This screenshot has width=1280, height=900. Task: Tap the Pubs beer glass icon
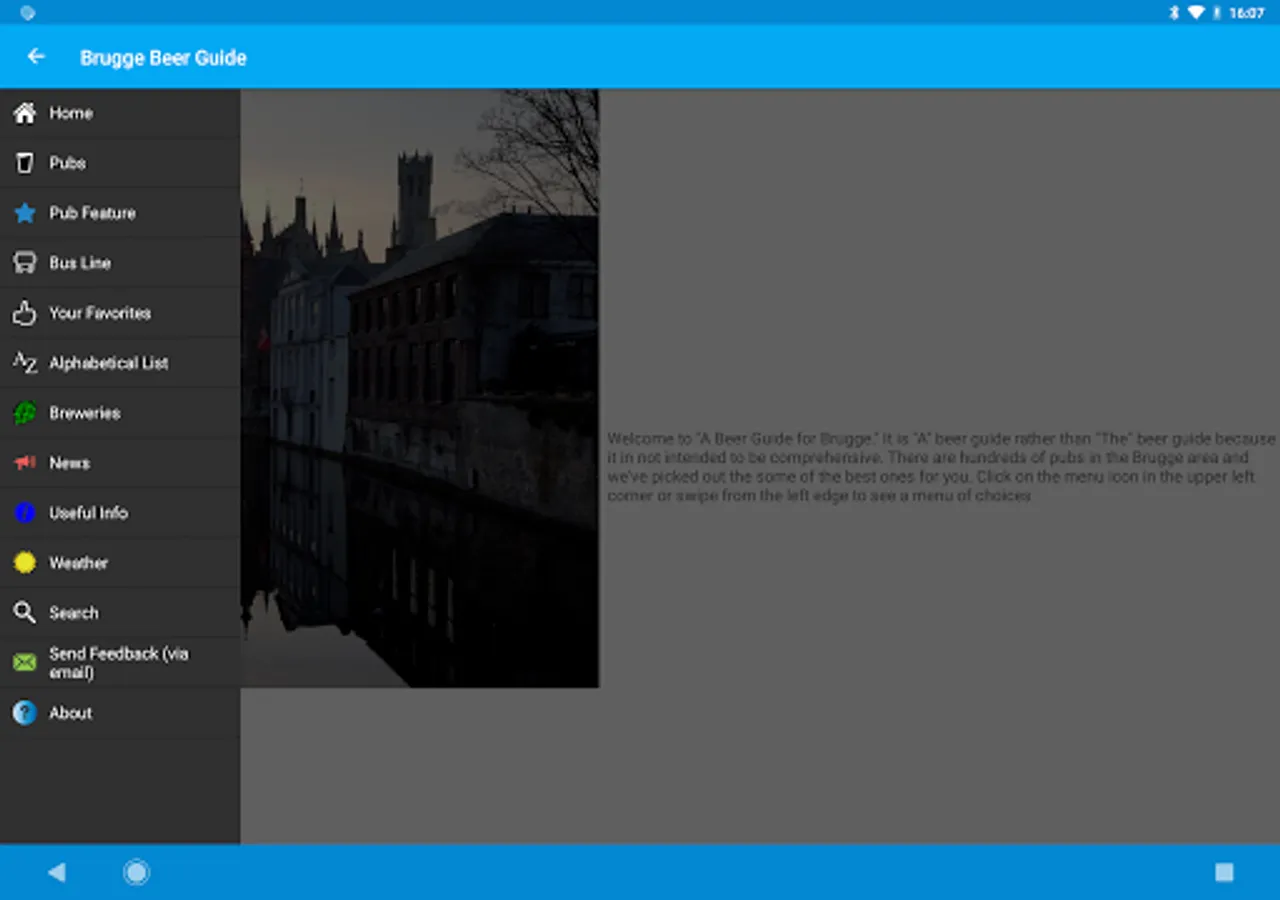tap(25, 163)
